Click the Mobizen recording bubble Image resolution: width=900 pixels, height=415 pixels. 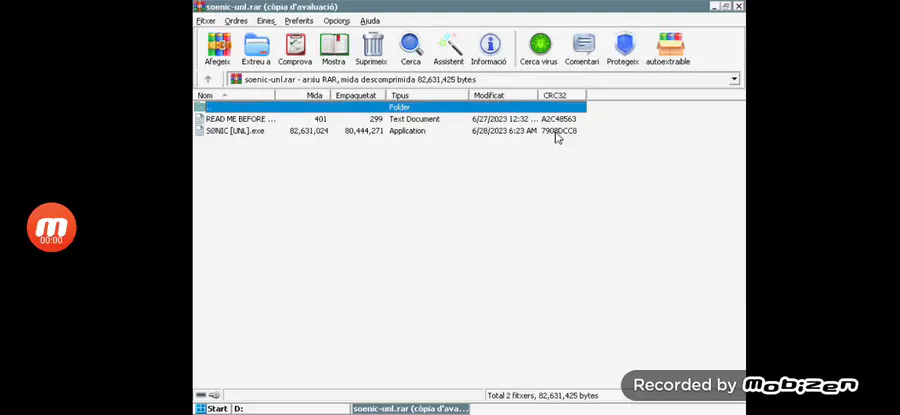(x=52, y=227)
